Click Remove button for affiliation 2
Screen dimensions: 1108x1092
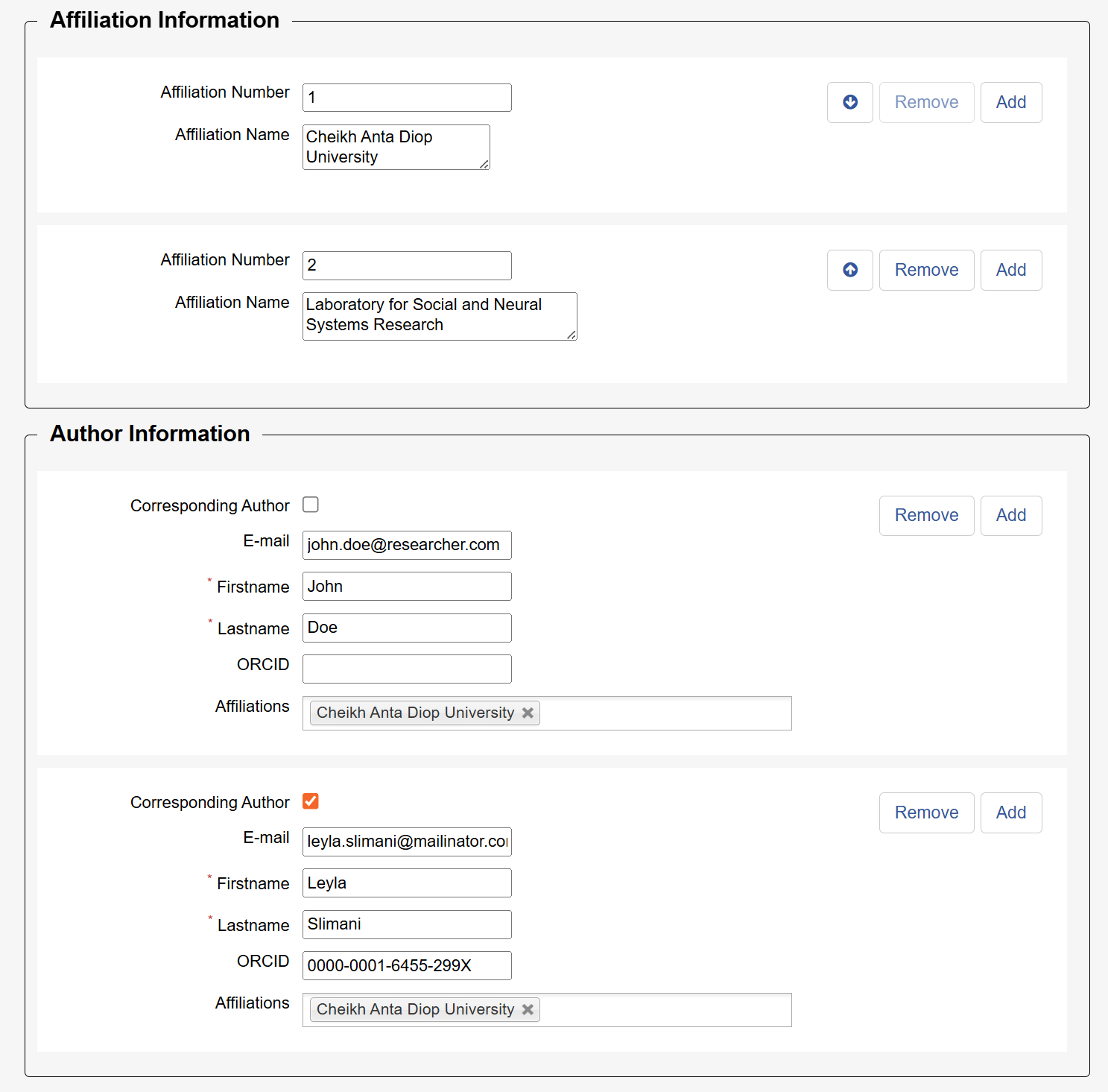coord(926,270)
